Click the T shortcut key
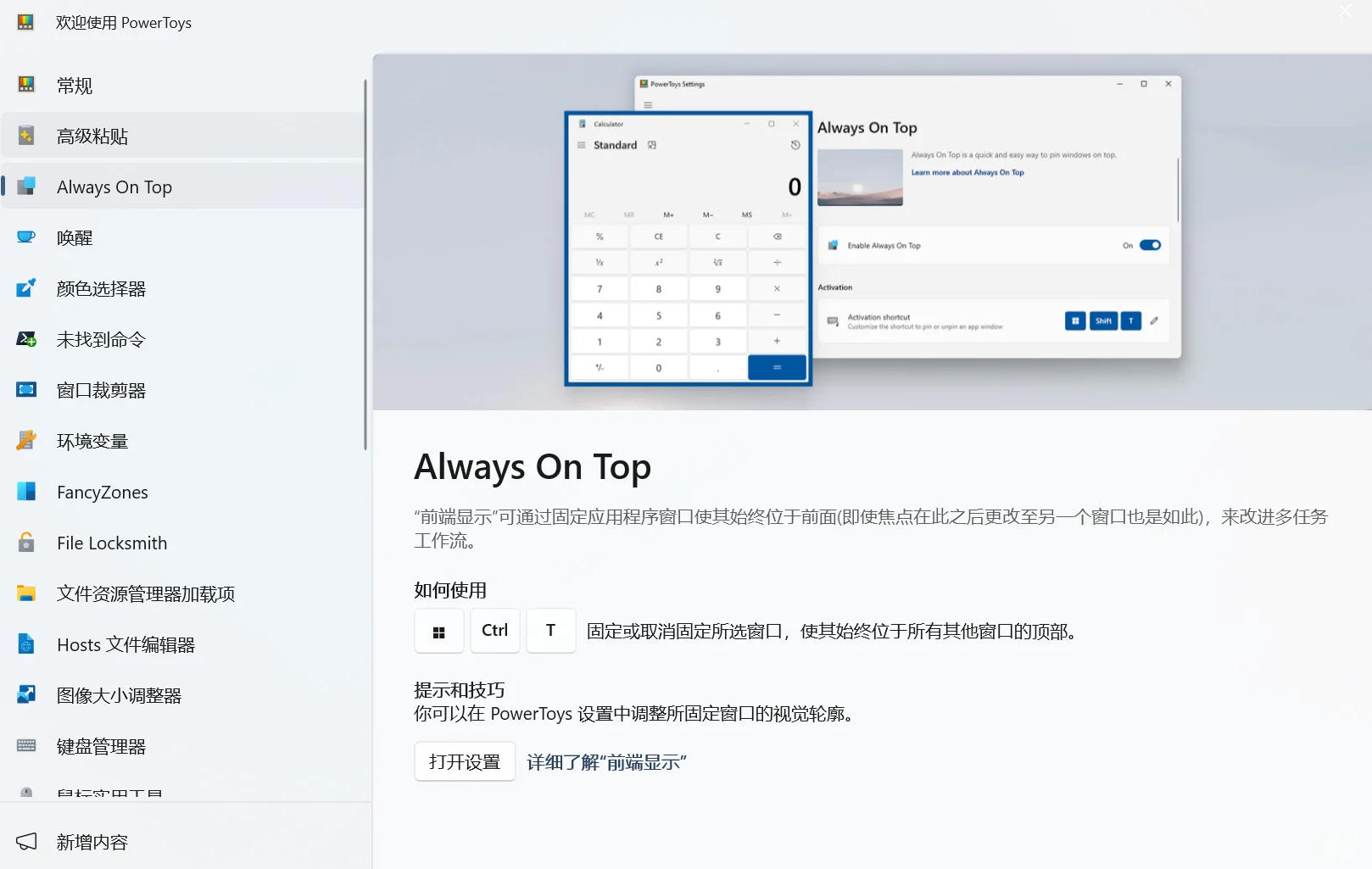The height and width of the screenshot is (869, 1372). coord(551,631)
